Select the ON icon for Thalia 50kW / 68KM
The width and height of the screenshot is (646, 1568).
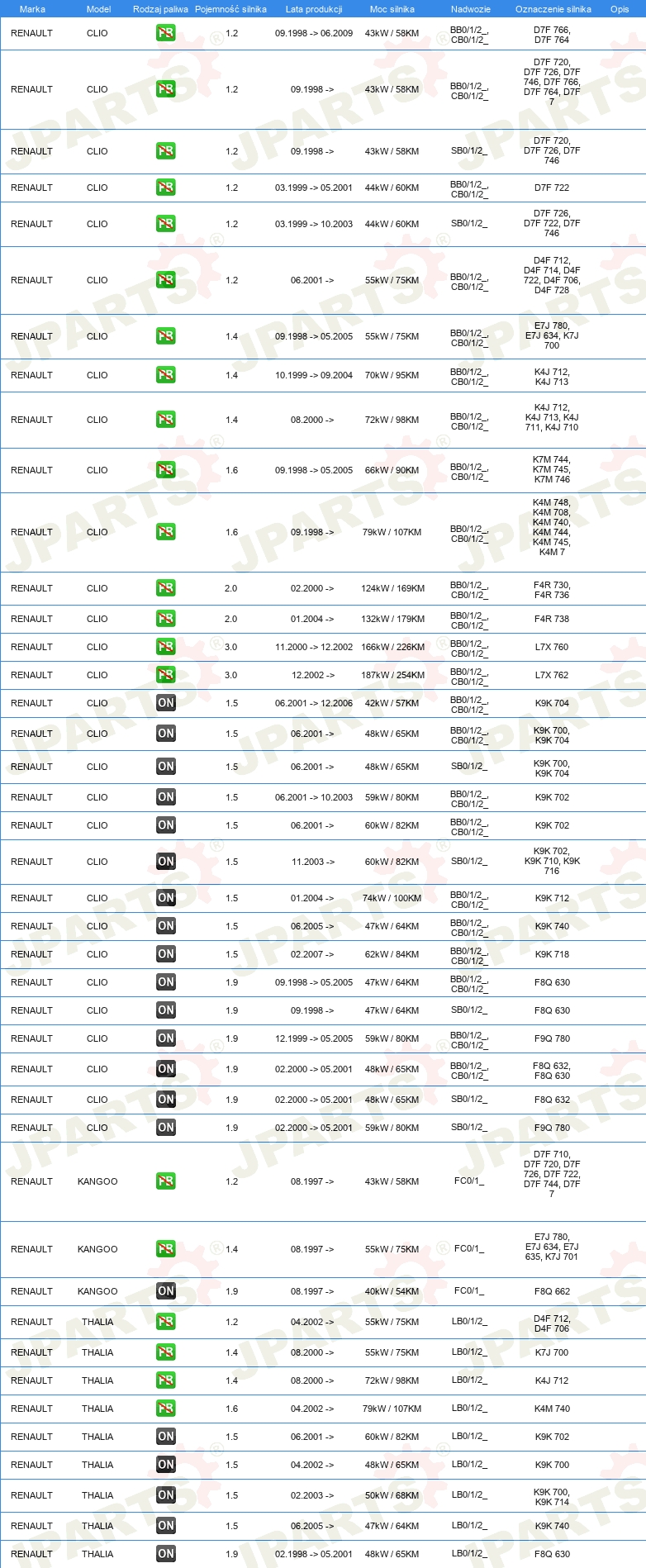tap(165, 1495)
